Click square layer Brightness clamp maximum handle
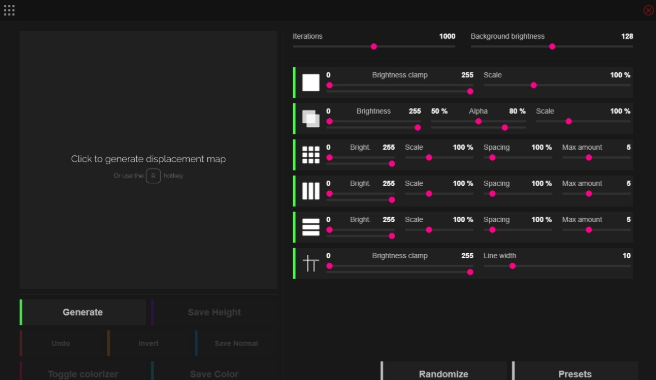The image size is (656, 380). 470,91
